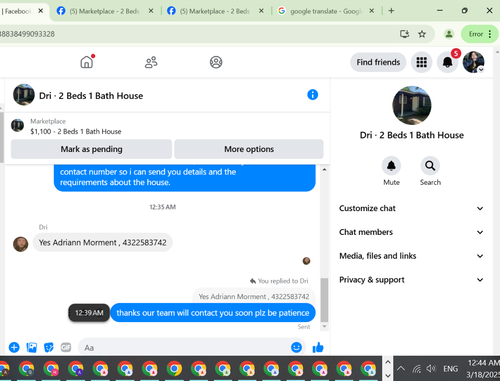Image resolution: width=500 pixels, height=381 pixels.
Task: Open emoji picker smiley icon
Action: pyautogui.click(x=296, y=347)
